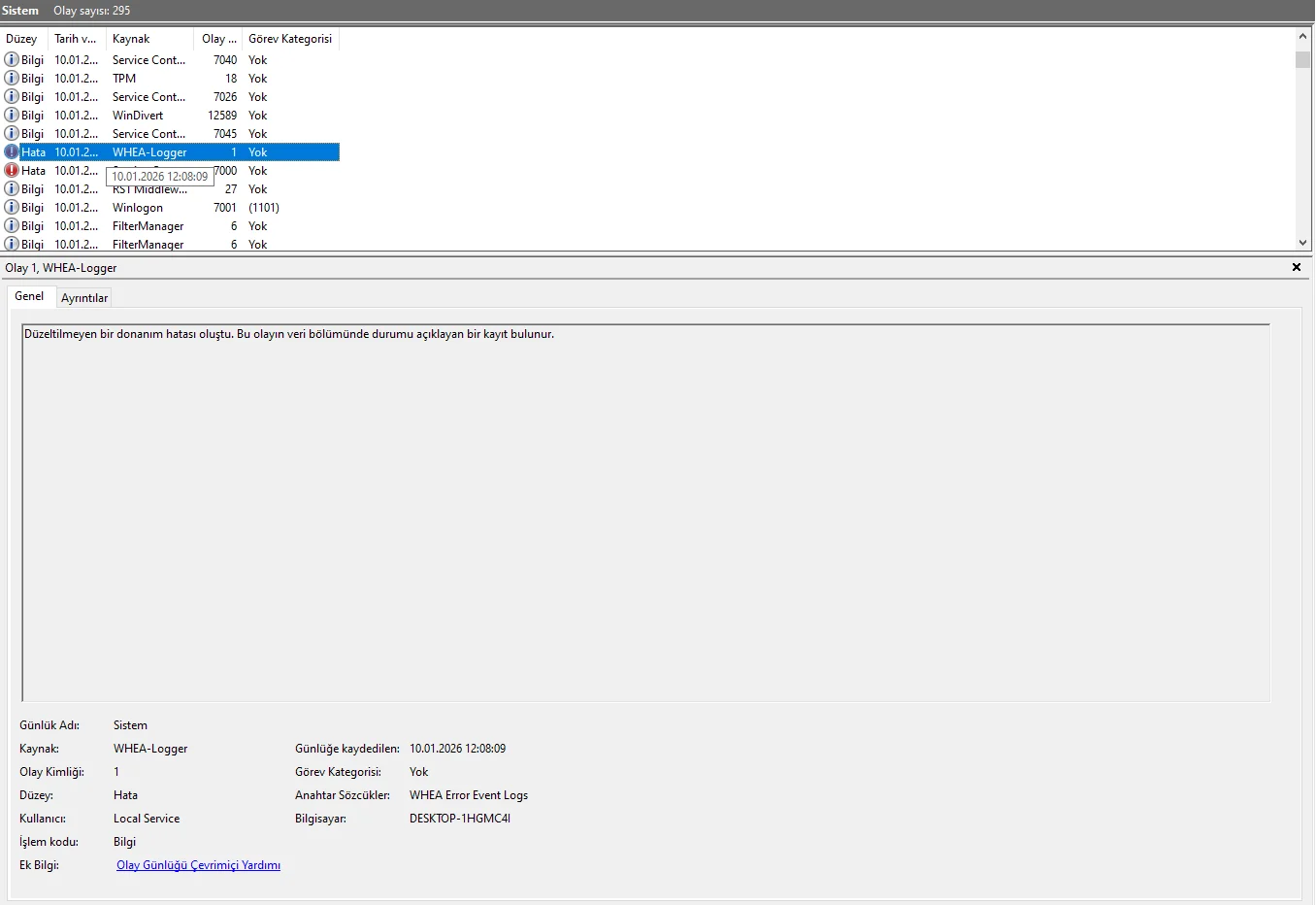Switch to the Genel tab
The image size is (1316, 905).
click(x=29, y=296)
